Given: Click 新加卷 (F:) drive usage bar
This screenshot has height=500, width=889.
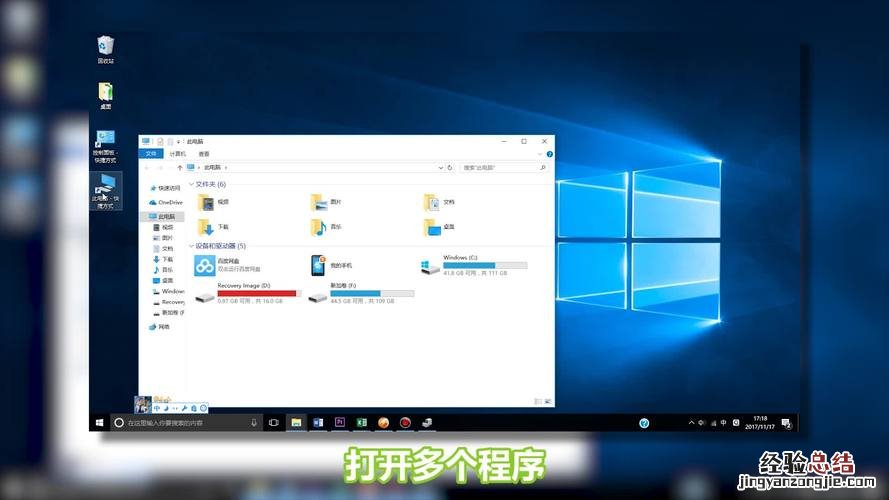Looking at the screenshot, I should tap(372, 294).
